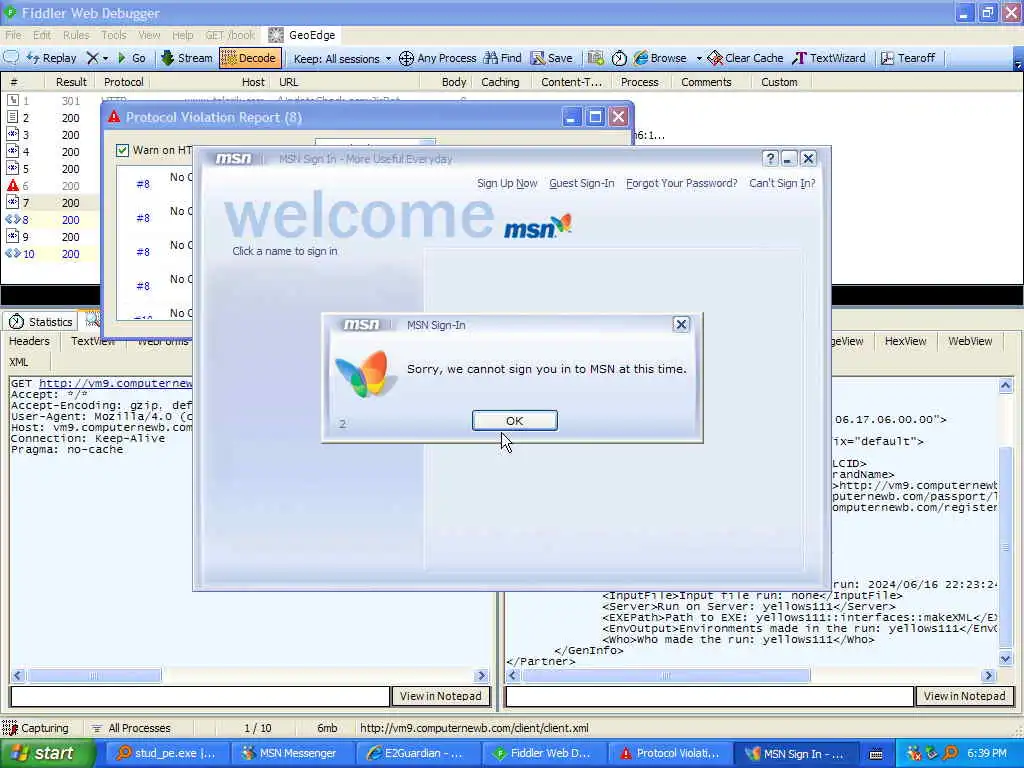Viewport: 1024px width, 768px height.
Task: Click the Replay toolbar button in Fiddler
Action: [52, 58]
